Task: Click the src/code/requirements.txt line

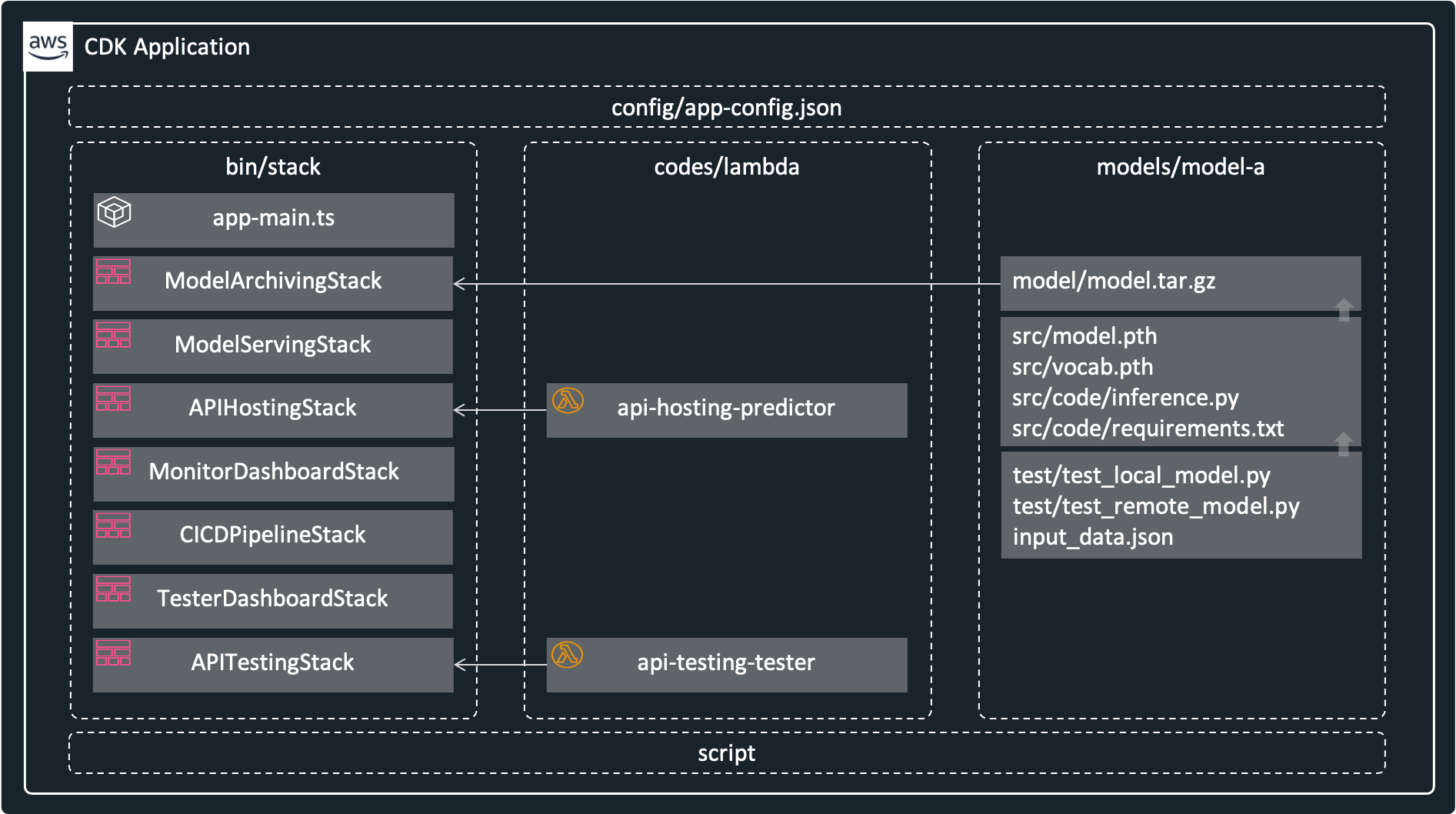Action: (1148, 429)
